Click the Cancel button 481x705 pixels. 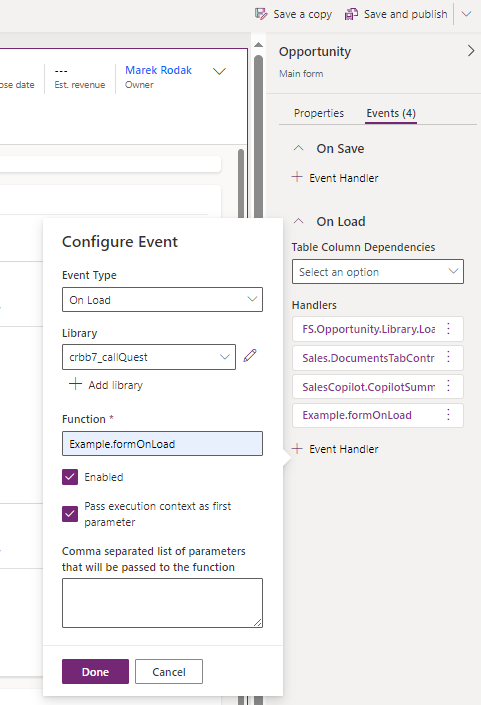pyautogui.click(x=169, y=672)
